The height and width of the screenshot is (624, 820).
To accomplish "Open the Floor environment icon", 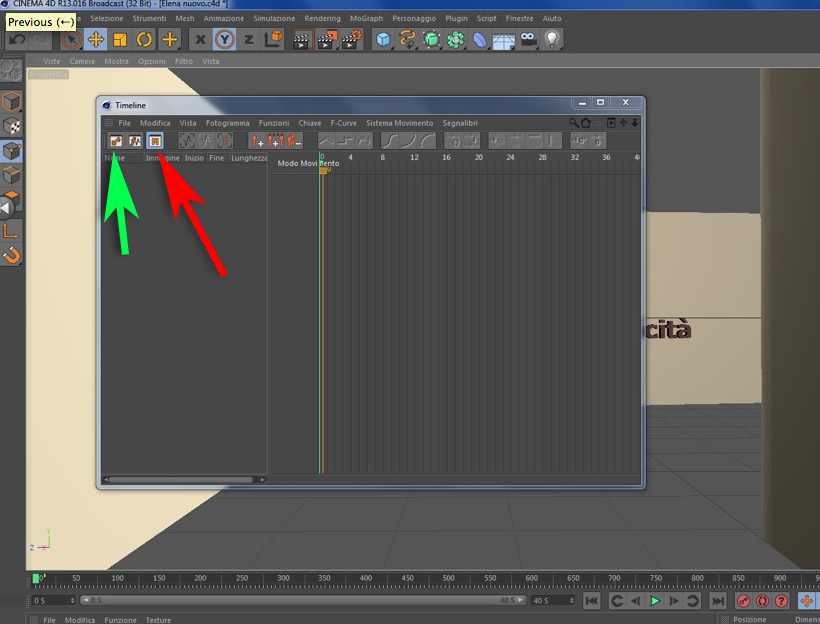I will [504, 40].
